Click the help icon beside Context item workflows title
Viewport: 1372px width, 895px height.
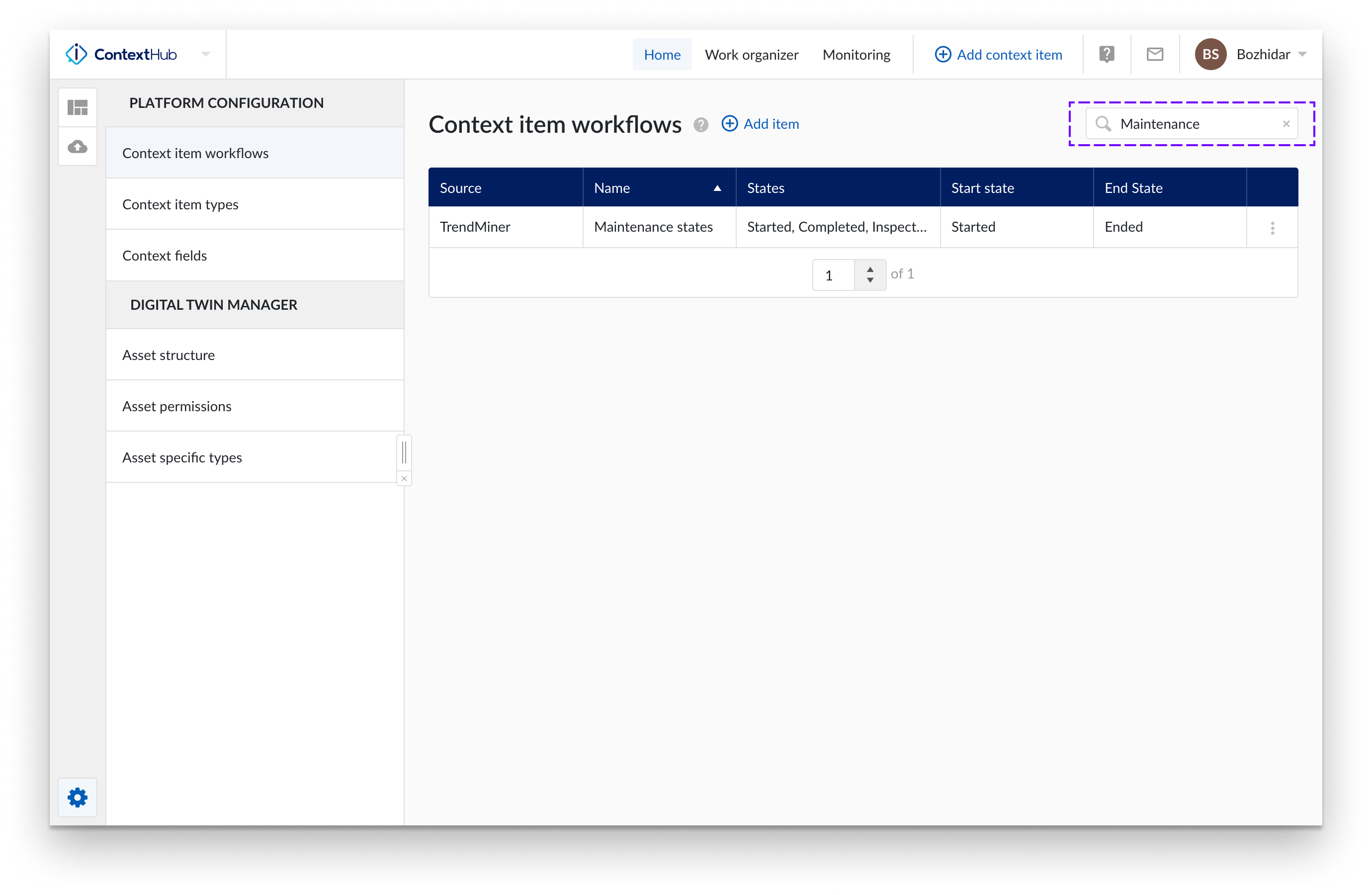pyautogui.click(x=701, y=125)
